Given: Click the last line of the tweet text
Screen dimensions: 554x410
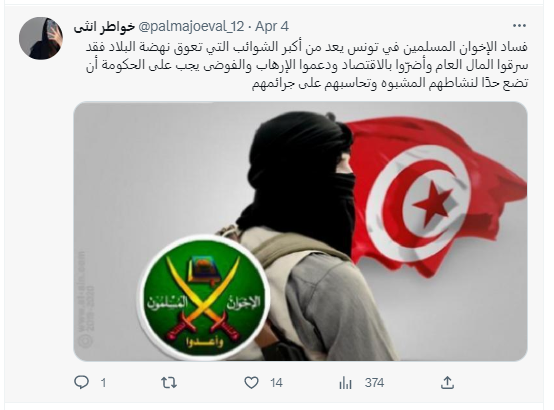Looking at the screenshot, I should (x=390, y=83).
